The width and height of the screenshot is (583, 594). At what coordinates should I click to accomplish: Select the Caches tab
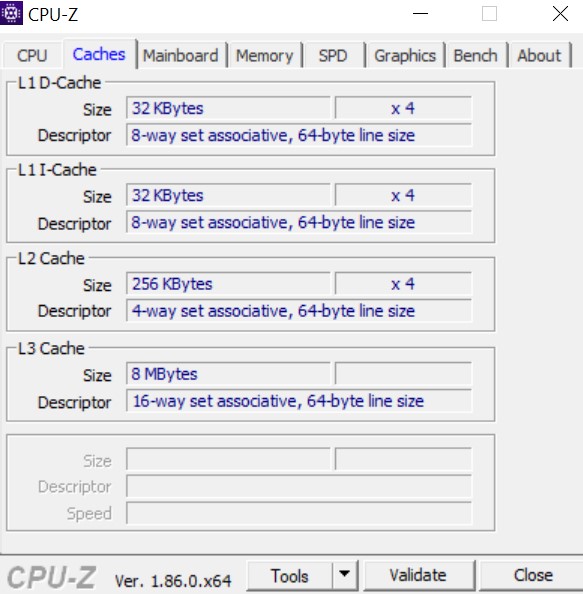tap(99, 54)
